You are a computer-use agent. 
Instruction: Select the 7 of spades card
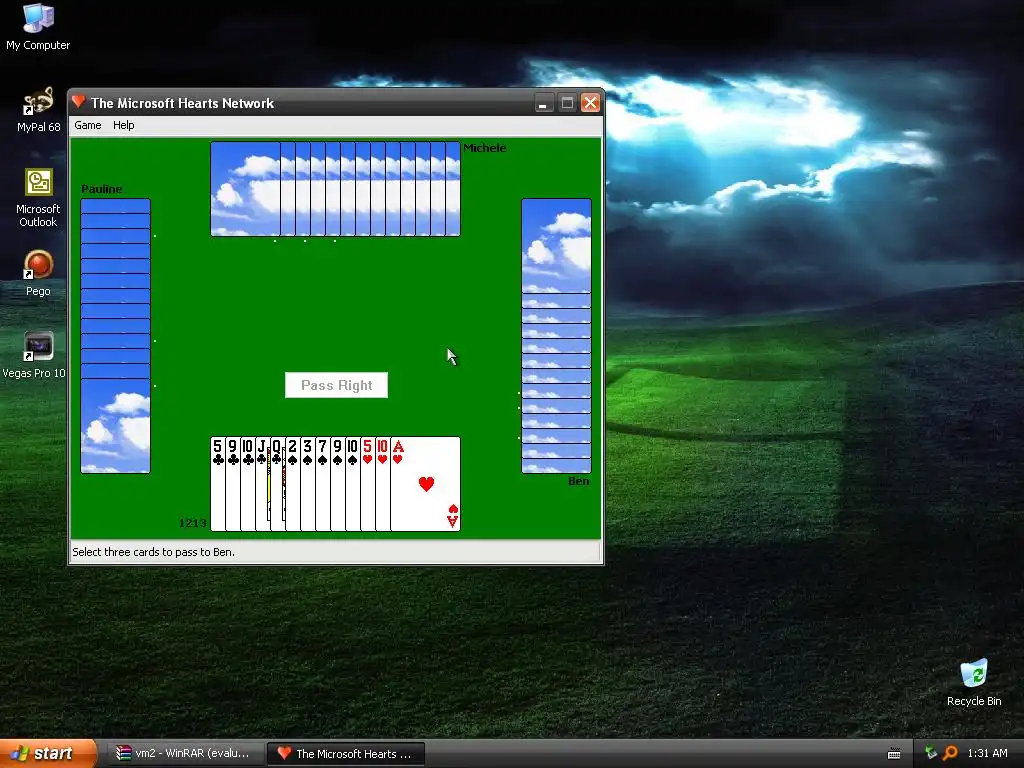coord(323,484)
